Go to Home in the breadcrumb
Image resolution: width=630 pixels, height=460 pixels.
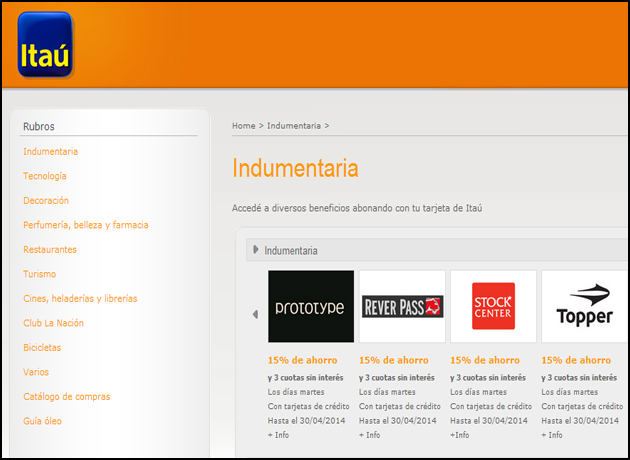pyautogui.click(x=243, y=126)
